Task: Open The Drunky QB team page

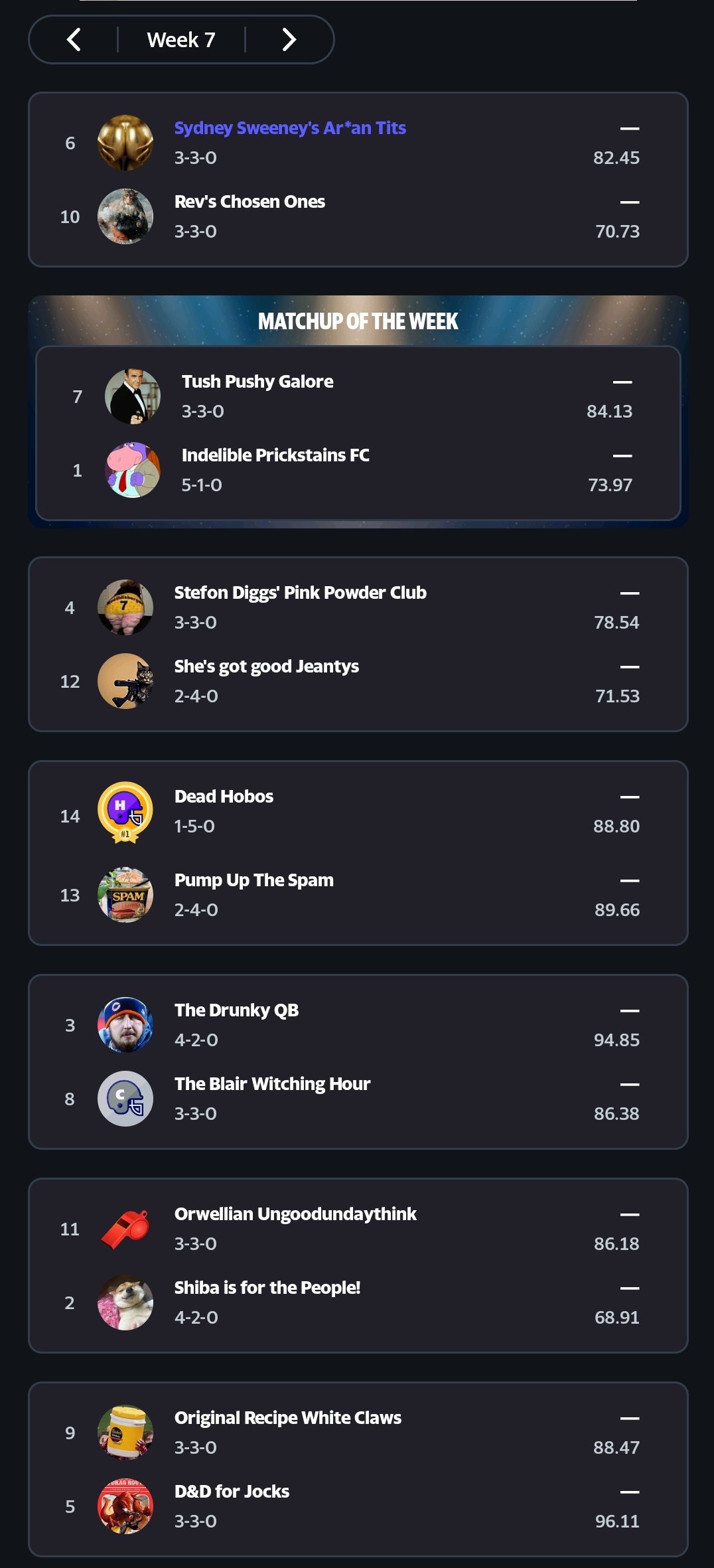Action: pos(236,1010)
